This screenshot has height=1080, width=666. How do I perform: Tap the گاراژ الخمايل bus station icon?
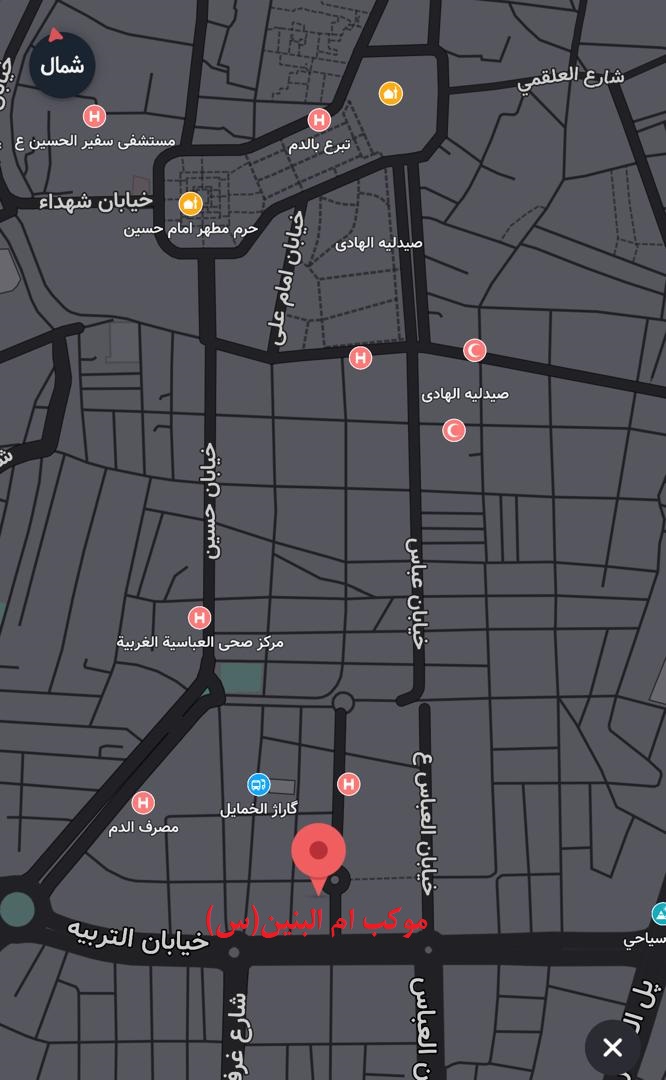tap(258, 785)
